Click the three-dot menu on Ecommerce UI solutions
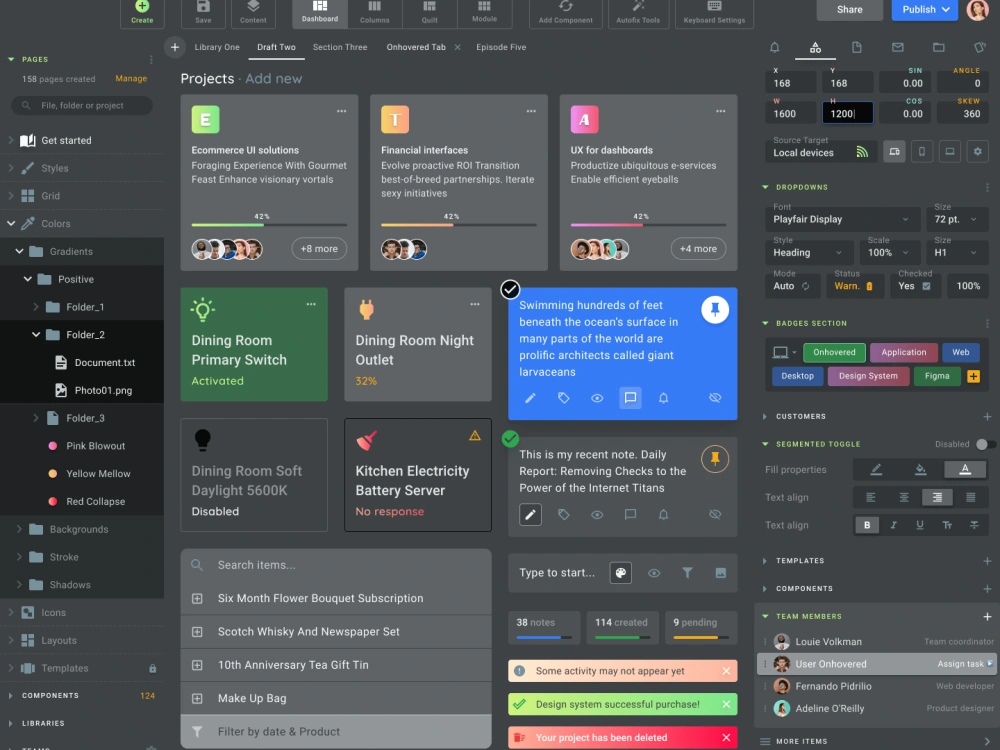The height and width of the screenshot is (750, 1000). pyautogui.click(x=342, y=111)
